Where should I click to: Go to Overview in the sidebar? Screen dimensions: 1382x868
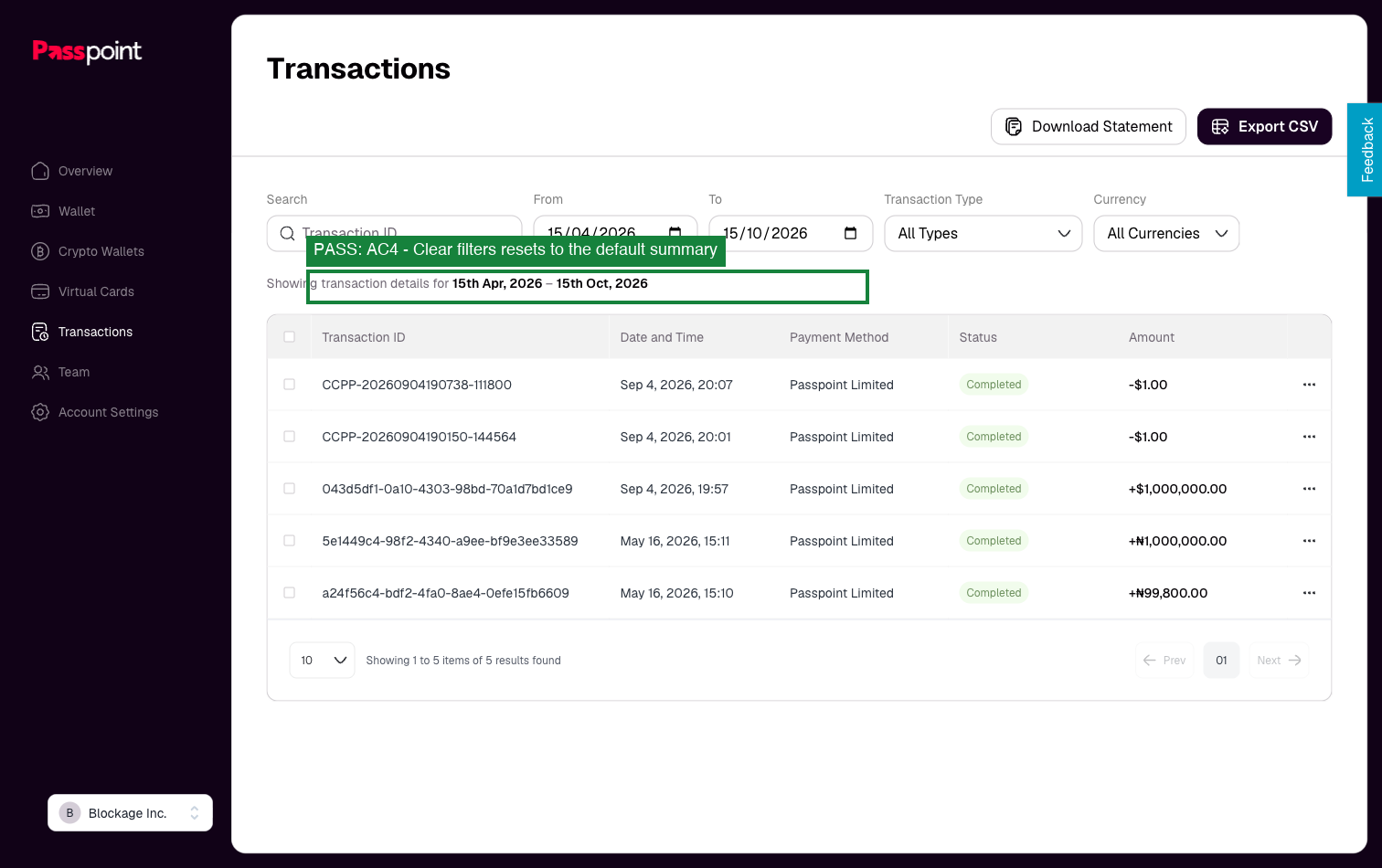[x=72, y=171]
